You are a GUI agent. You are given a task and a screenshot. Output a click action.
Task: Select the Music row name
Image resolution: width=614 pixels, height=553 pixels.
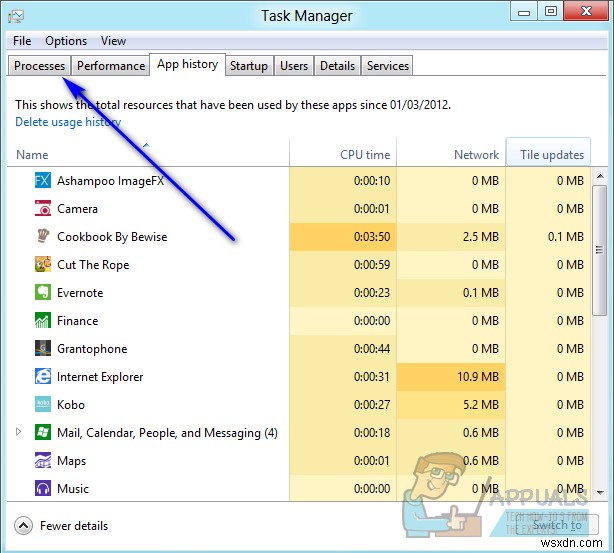73,489
